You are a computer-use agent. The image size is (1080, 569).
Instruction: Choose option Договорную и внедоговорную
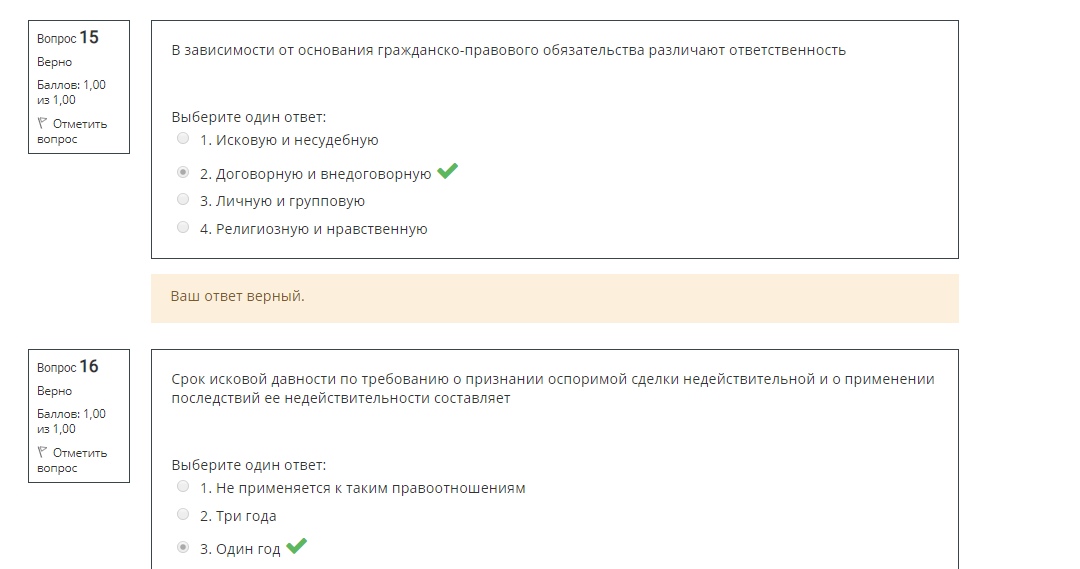[x=183, y=172]
